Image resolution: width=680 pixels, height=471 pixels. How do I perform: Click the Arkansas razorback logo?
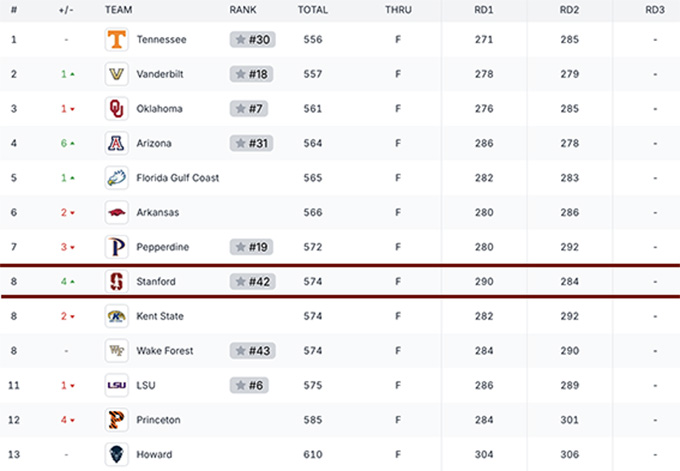click(x=117, y=213)
